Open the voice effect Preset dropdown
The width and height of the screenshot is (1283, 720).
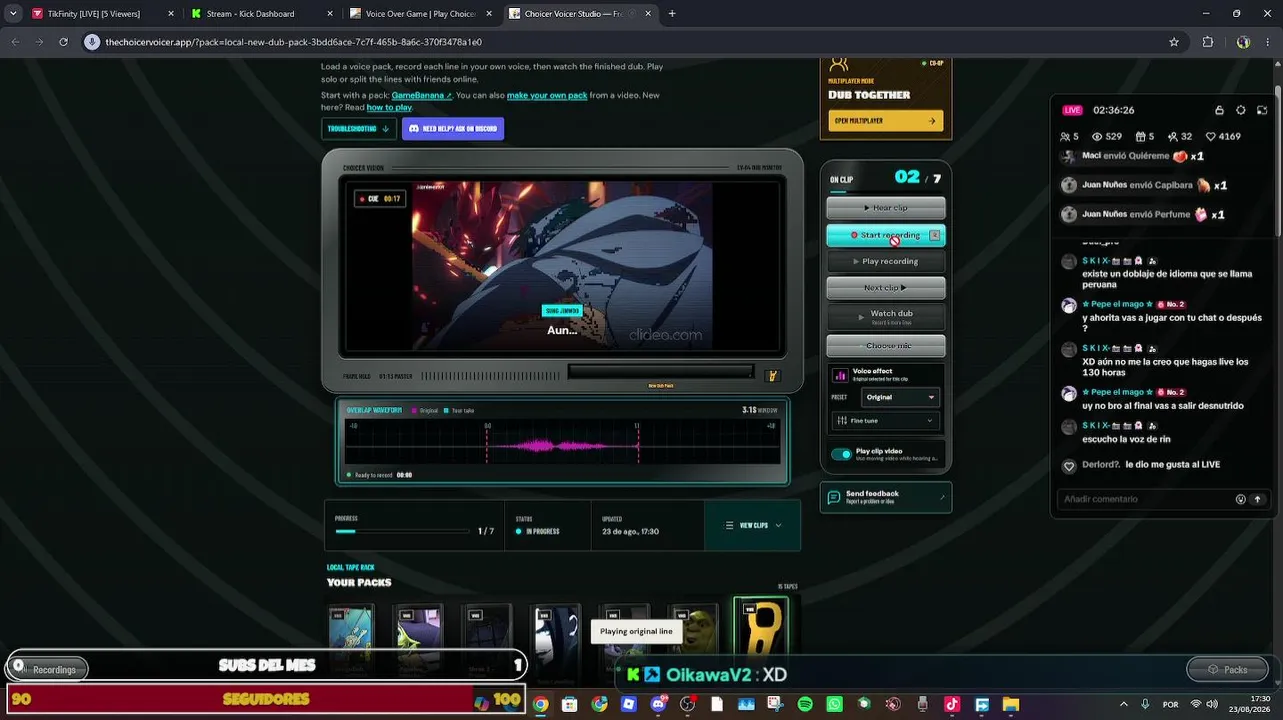click(900, 397)
